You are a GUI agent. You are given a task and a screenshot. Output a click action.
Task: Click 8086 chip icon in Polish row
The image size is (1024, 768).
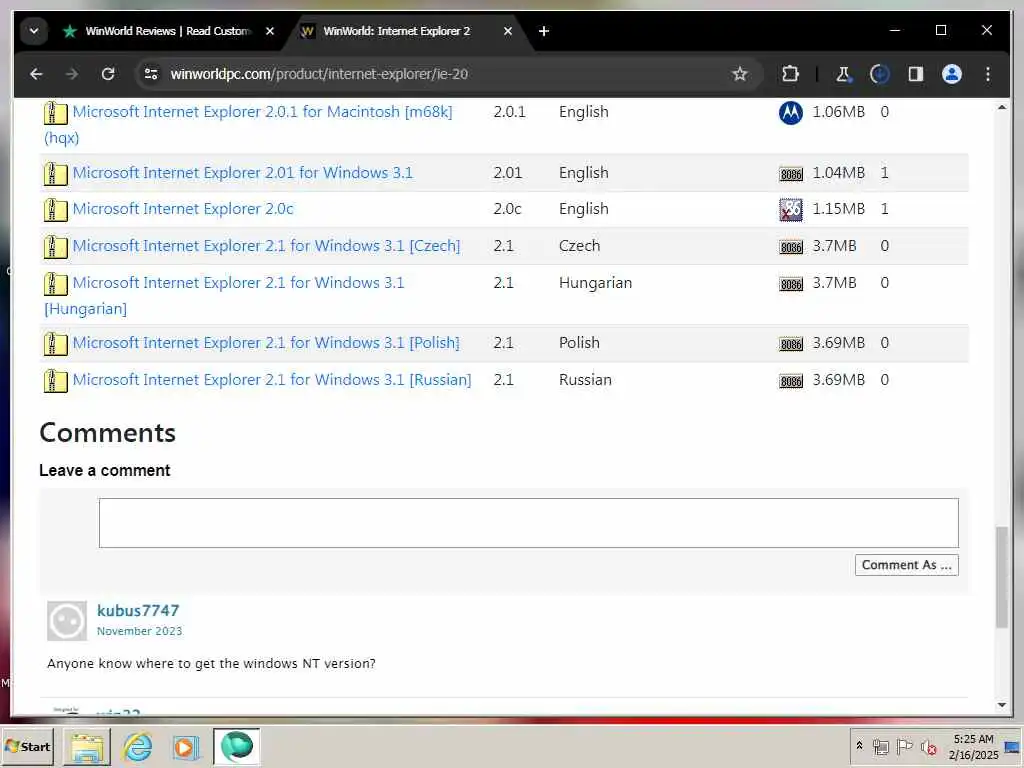tap(791, 344)
